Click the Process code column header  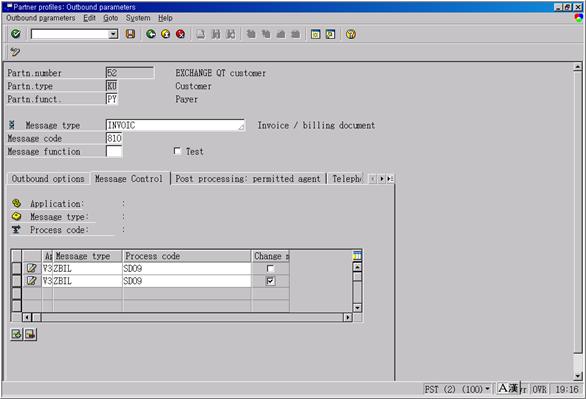click(187, 256)
